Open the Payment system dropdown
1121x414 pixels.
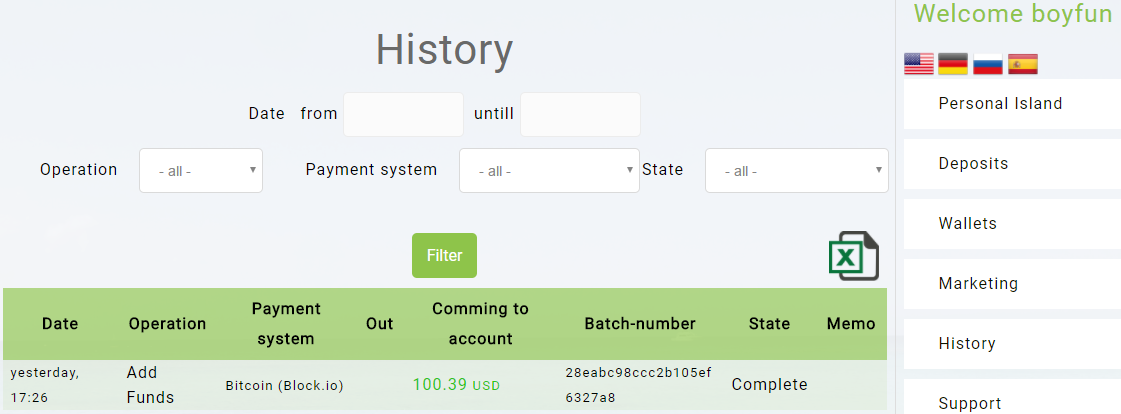pyautogui.click(x=549, y=171)
